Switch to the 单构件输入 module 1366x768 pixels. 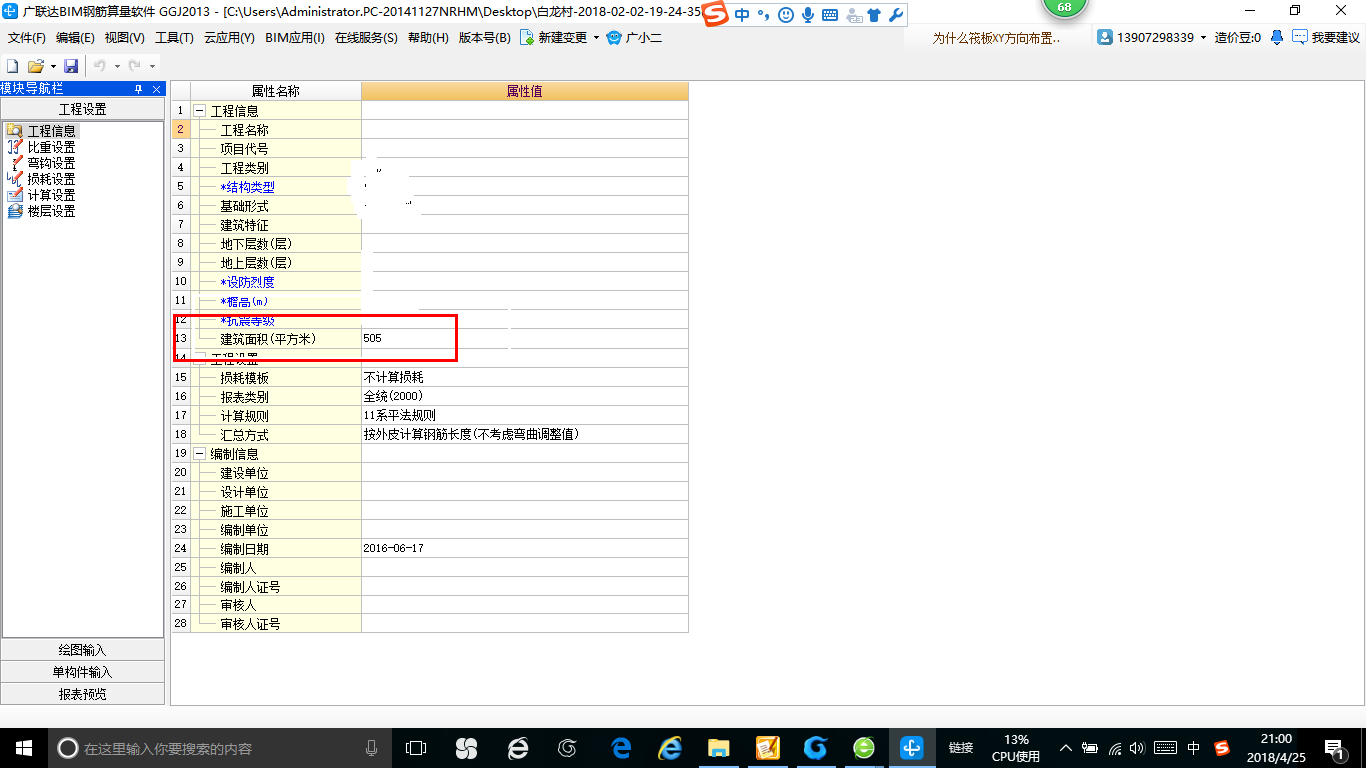click(82, 672)
